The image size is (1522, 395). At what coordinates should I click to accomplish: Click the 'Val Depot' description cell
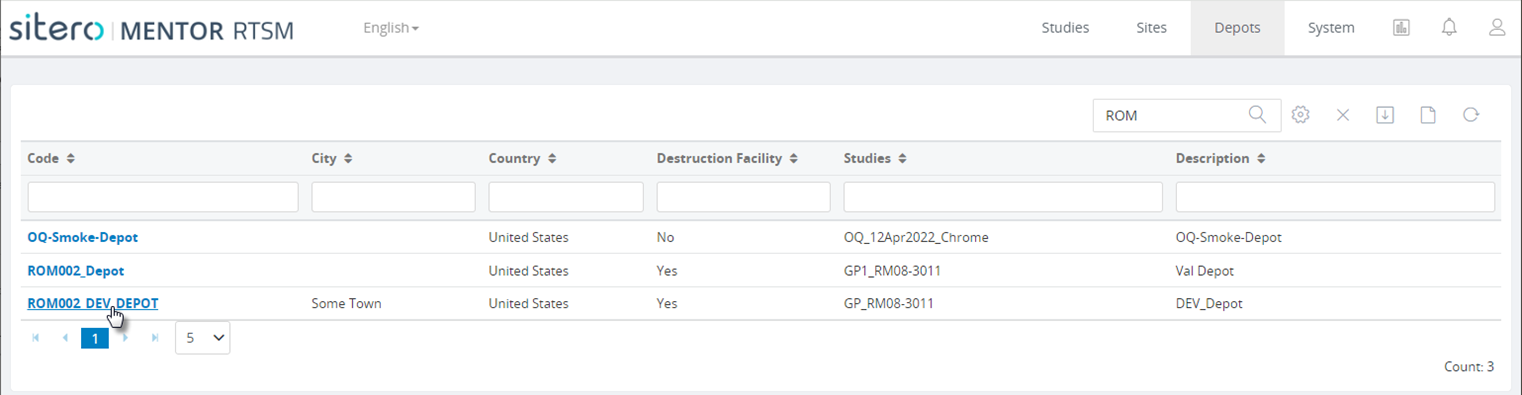[x=1205, y=270]
